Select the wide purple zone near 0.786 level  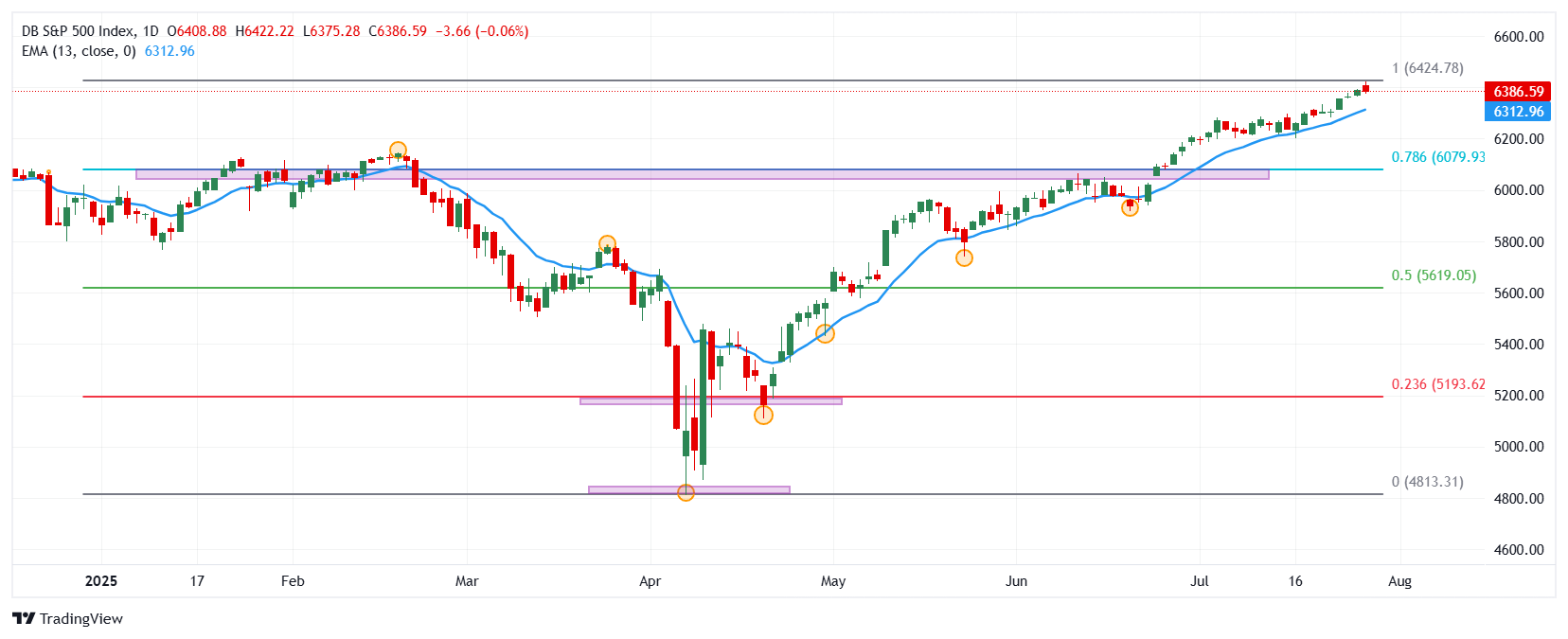(x=703, y=174)
